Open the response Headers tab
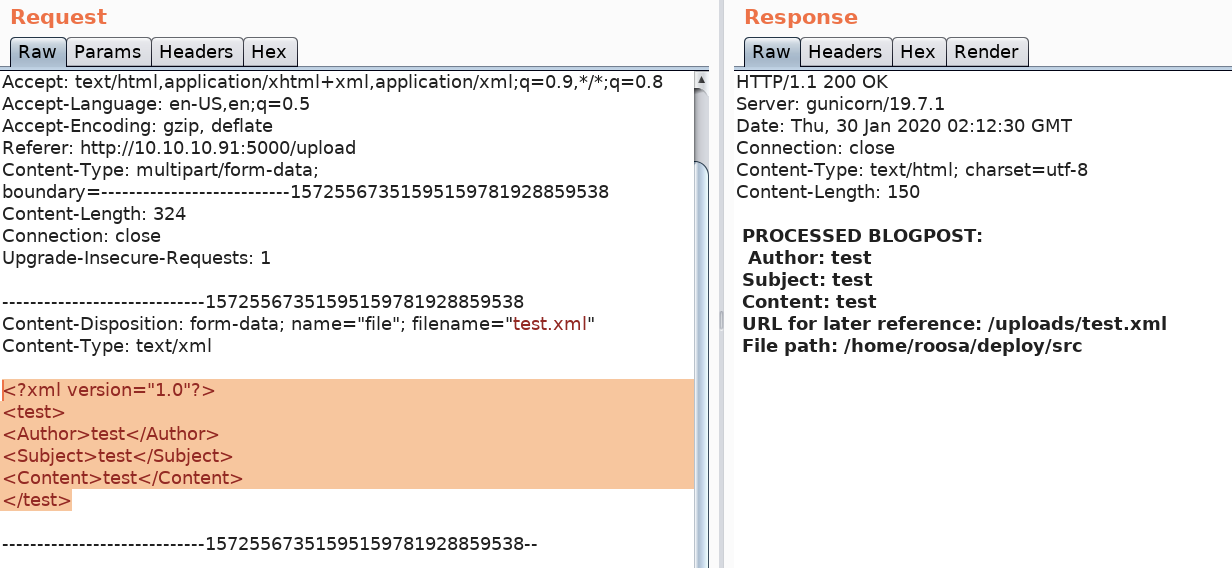 point(845,52)
